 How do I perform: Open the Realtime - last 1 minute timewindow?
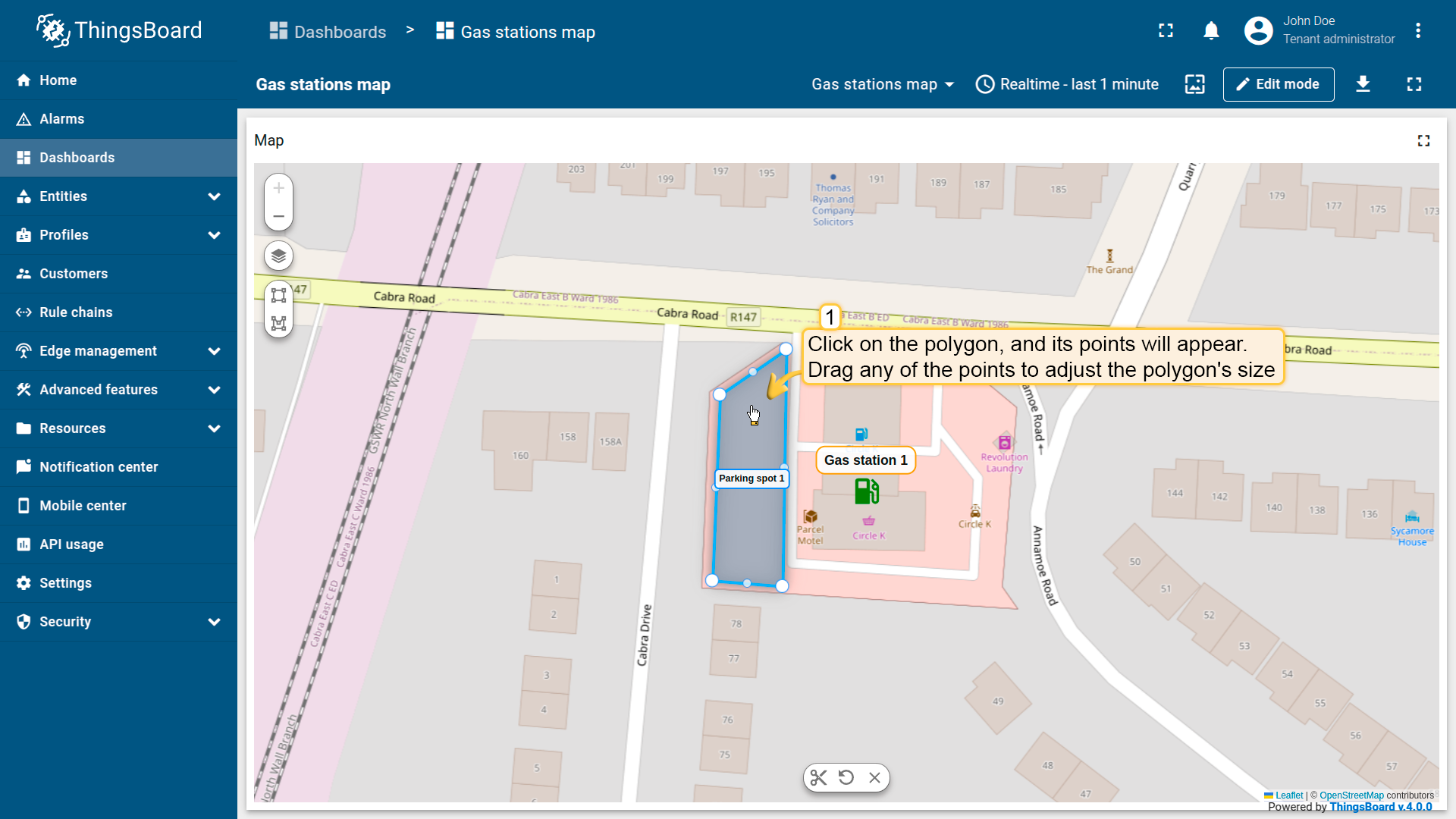coord(1067,84)
